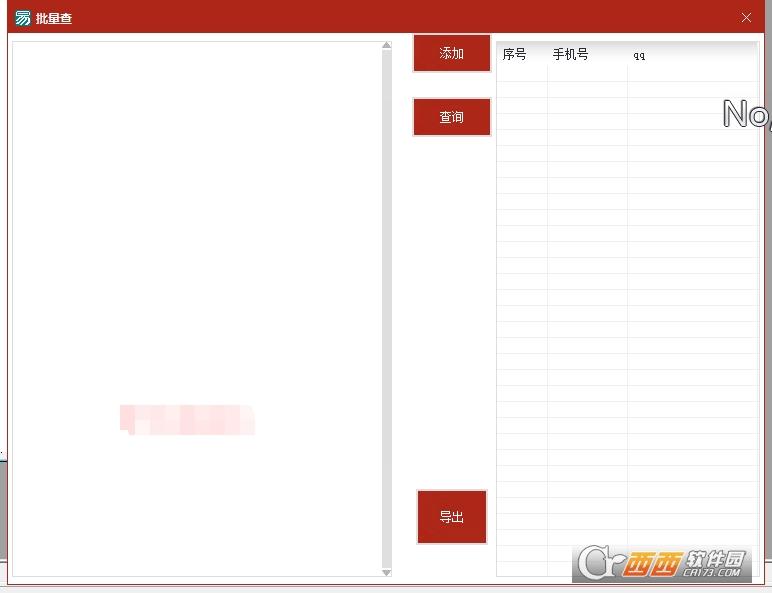Sort by the qq column header
The width and height of the screenshot is (772, 593).
(693, 54)
